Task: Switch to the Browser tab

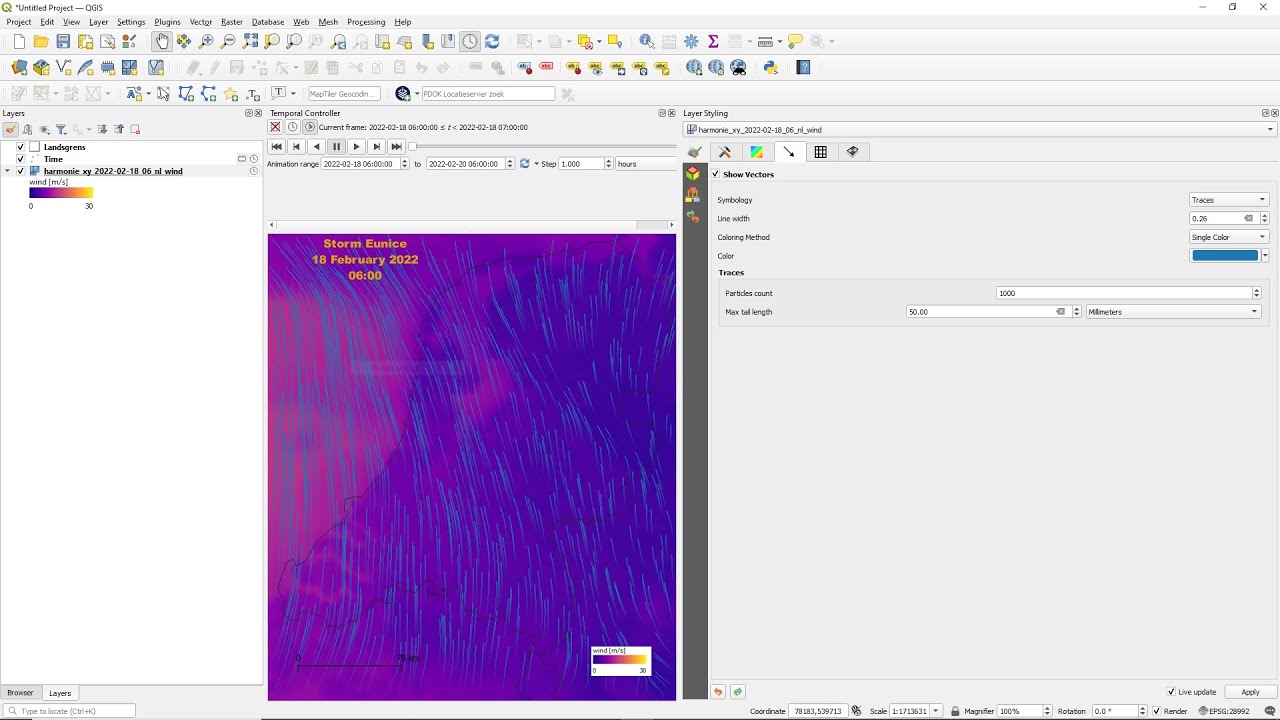Action: coord(20,693)
